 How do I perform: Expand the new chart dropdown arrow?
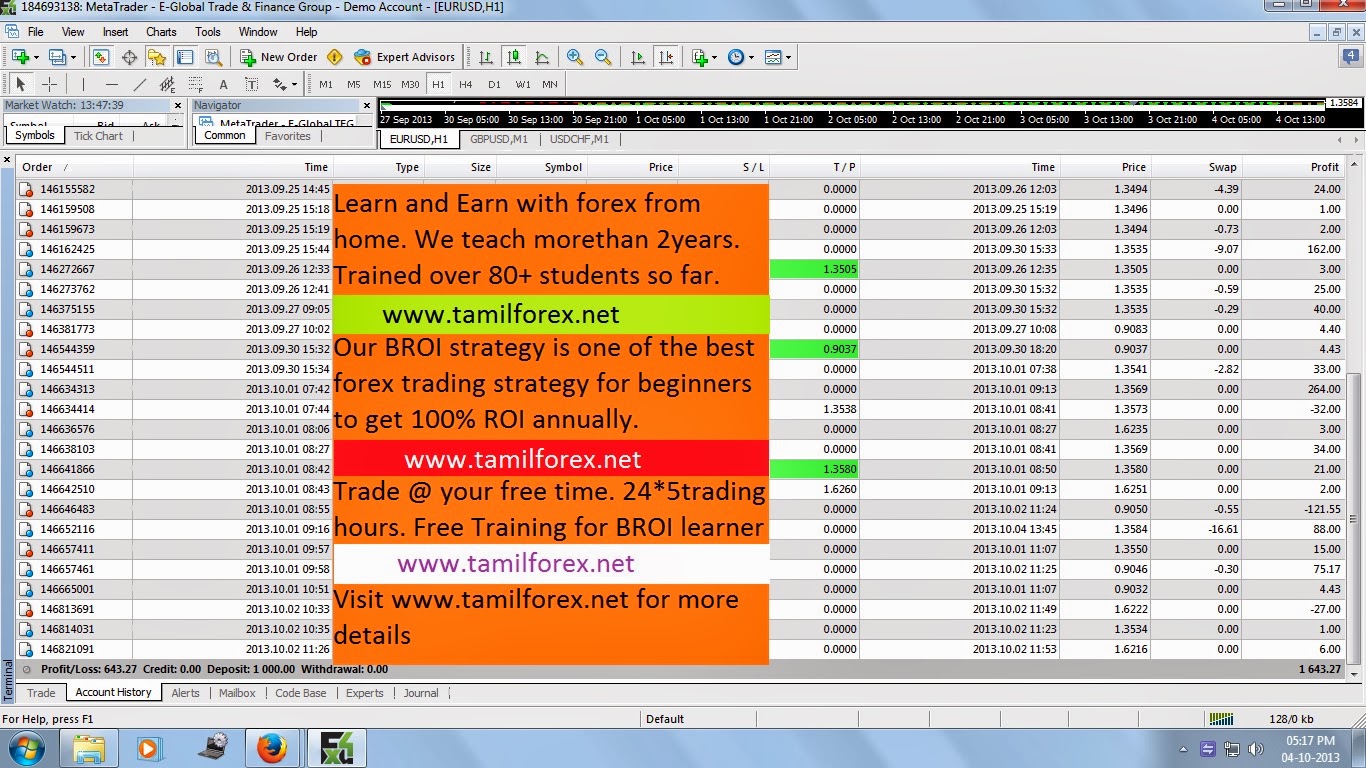35,57
